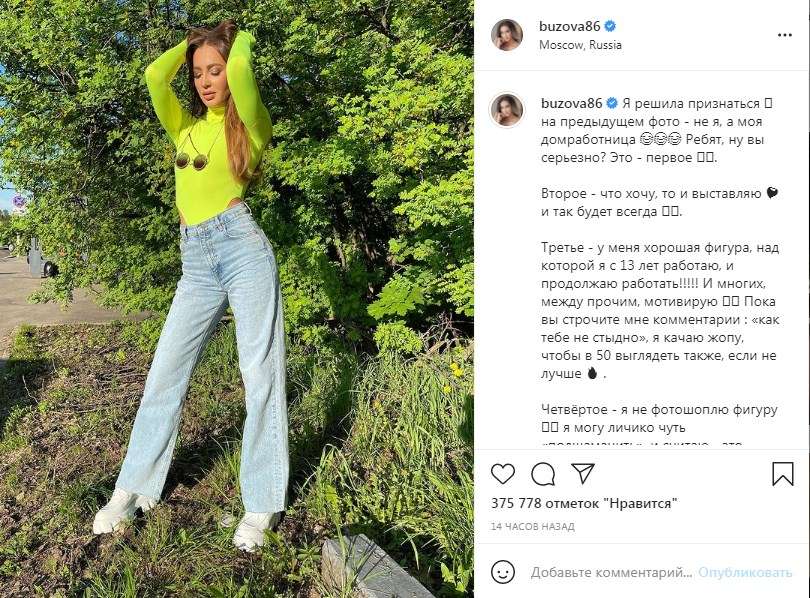The height and width of the screenshot is (598, 810).
Task: Open comments with the speech bubble icon
Action: pos(543,474)
